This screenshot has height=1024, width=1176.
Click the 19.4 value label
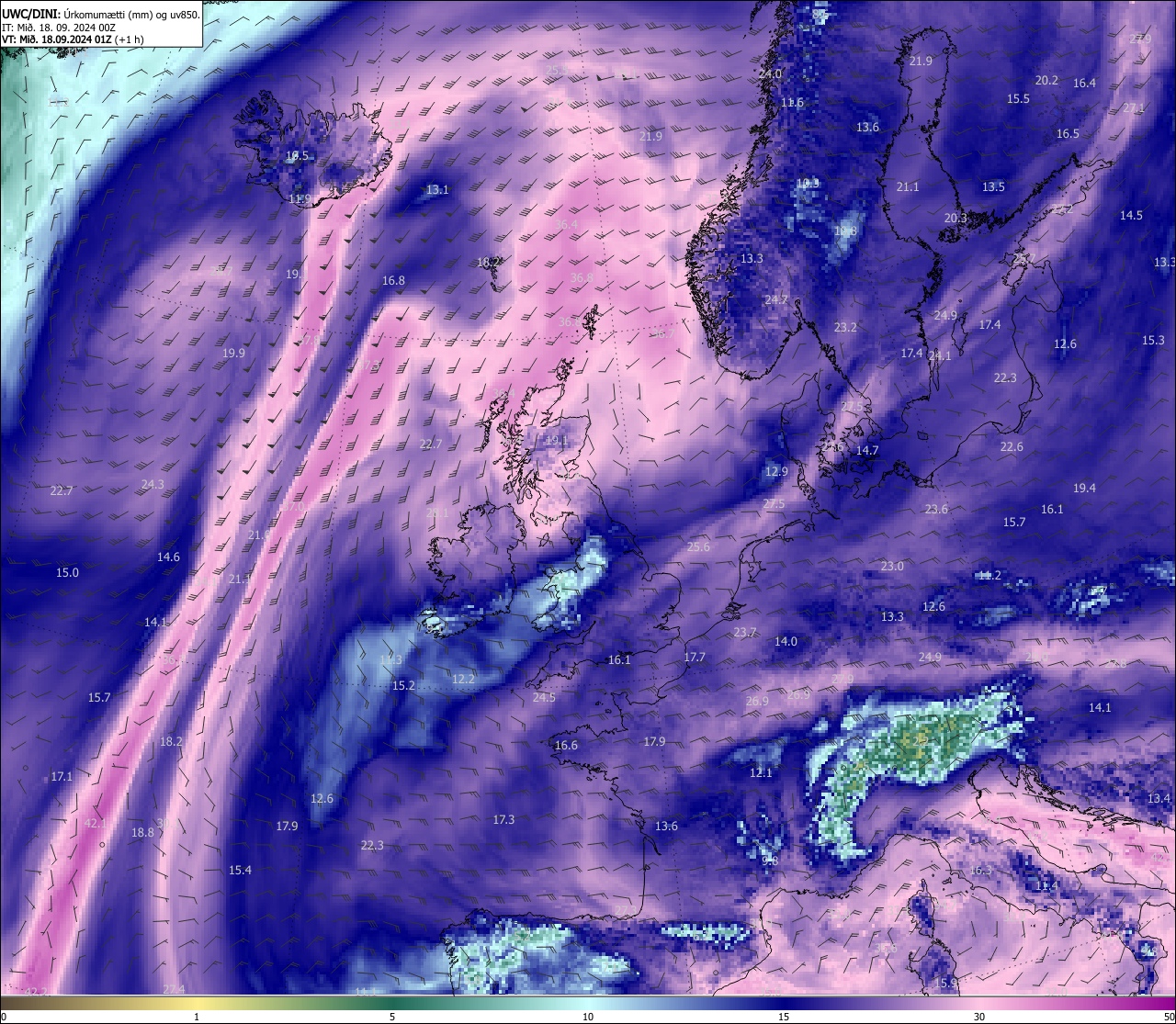[x=1084, y=489]
